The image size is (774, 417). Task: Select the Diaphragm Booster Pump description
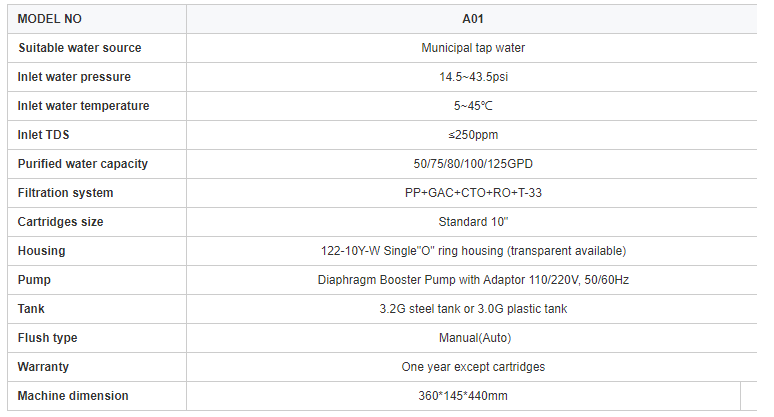coord(473,280)
